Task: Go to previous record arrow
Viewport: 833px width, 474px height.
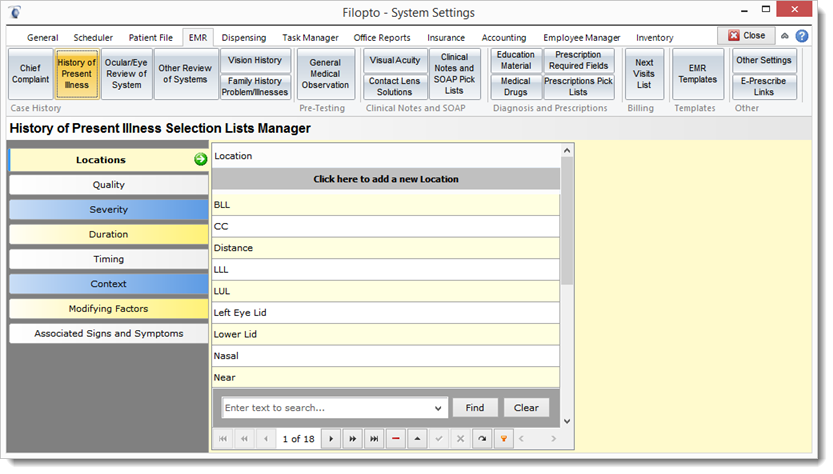Action: click(266, 439)
